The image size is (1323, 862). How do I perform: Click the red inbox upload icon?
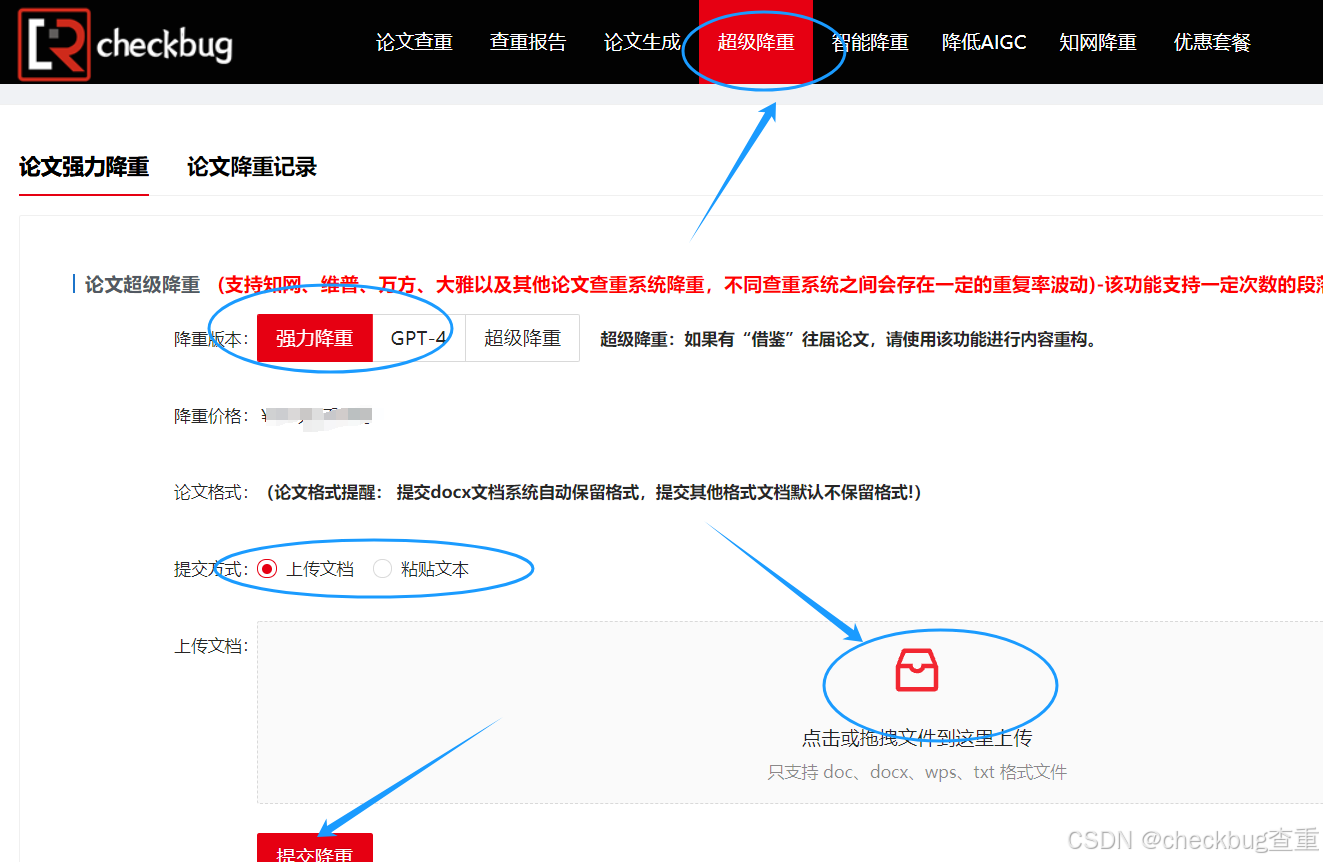coord(917,670)
